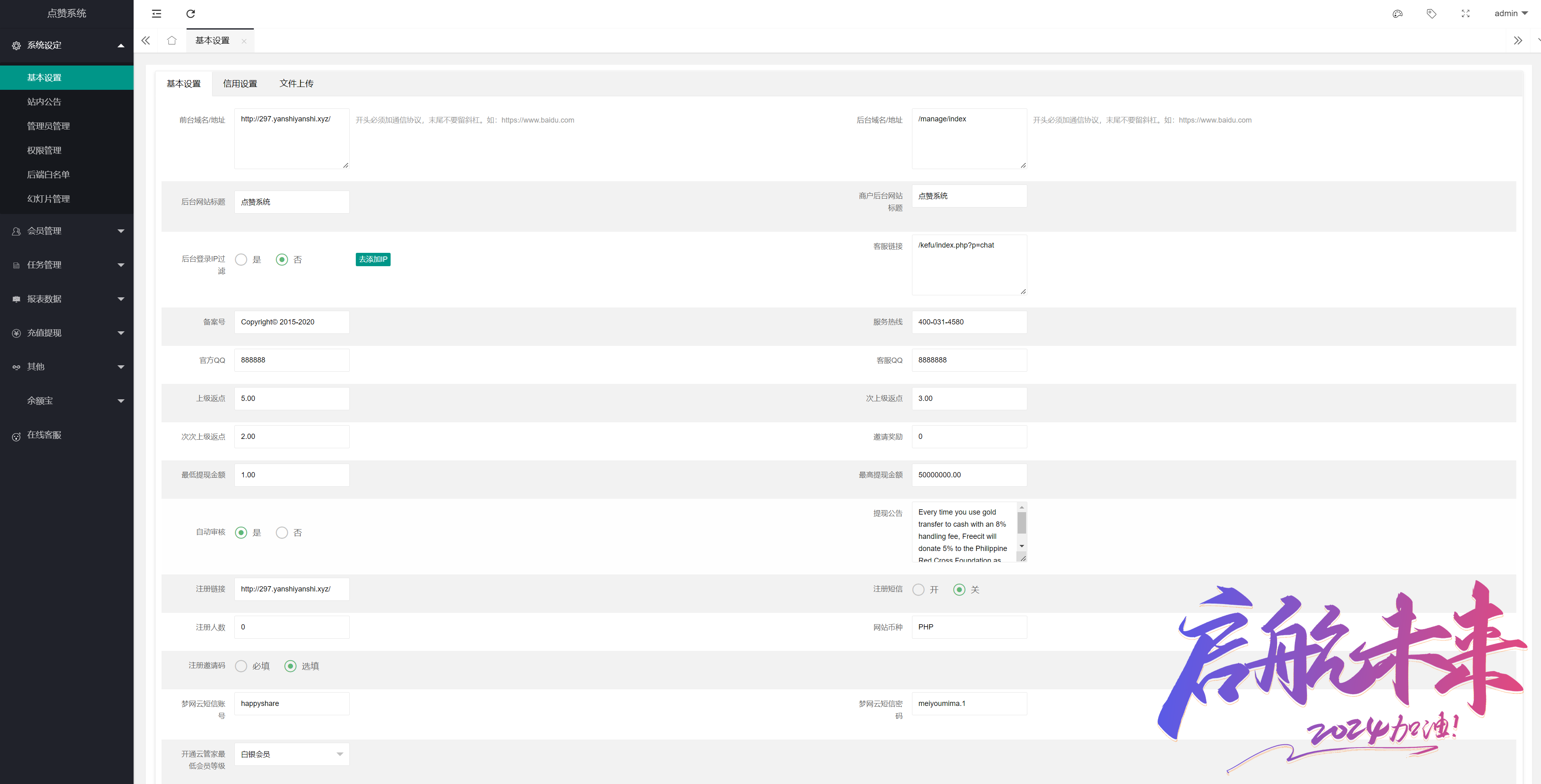This screenshot has height=784, width=1541.
Task: Expand the 其他 menu group
Action: [x=121, y=367]
